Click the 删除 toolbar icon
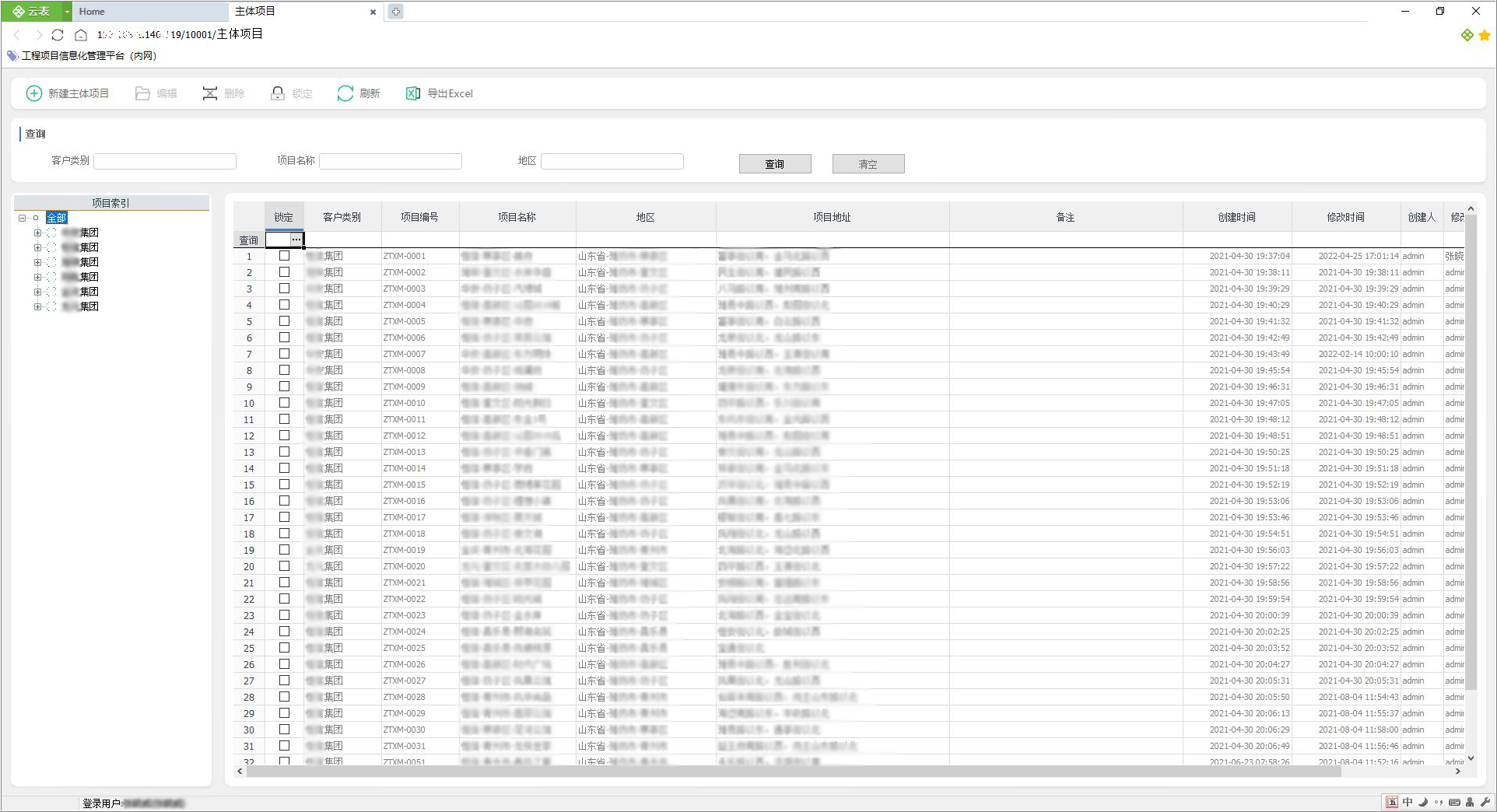Viewport: 1497px width, 812px height. click(210, 93)
